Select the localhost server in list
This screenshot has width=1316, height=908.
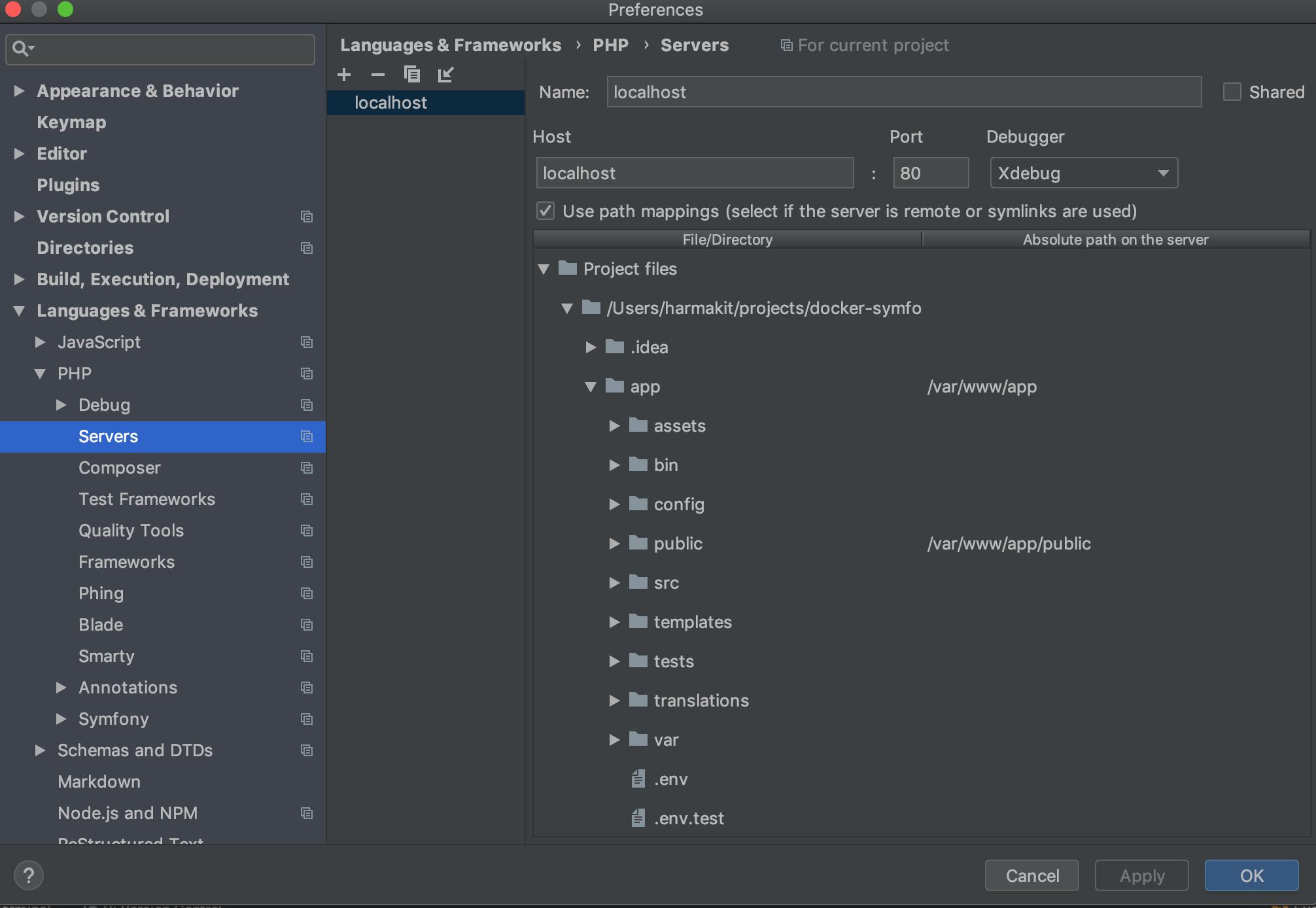(x=390, y=103)
